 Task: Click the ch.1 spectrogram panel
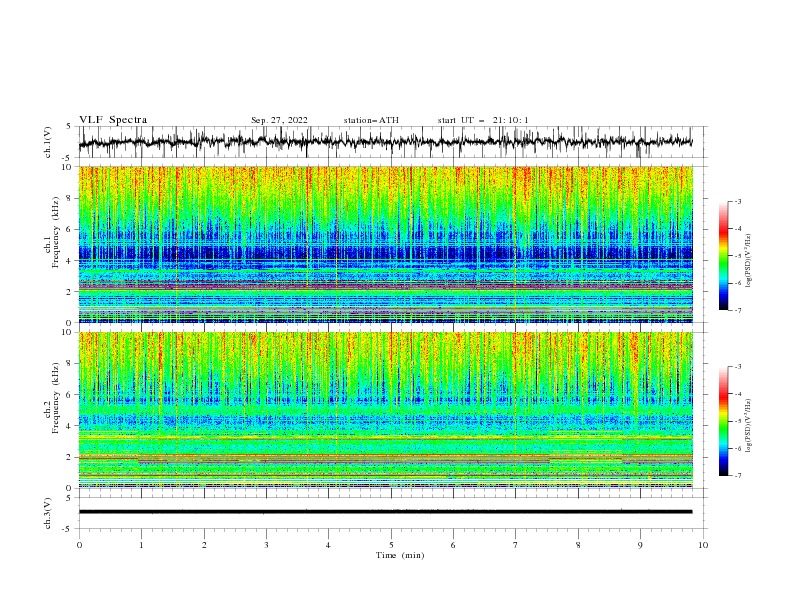386,244
